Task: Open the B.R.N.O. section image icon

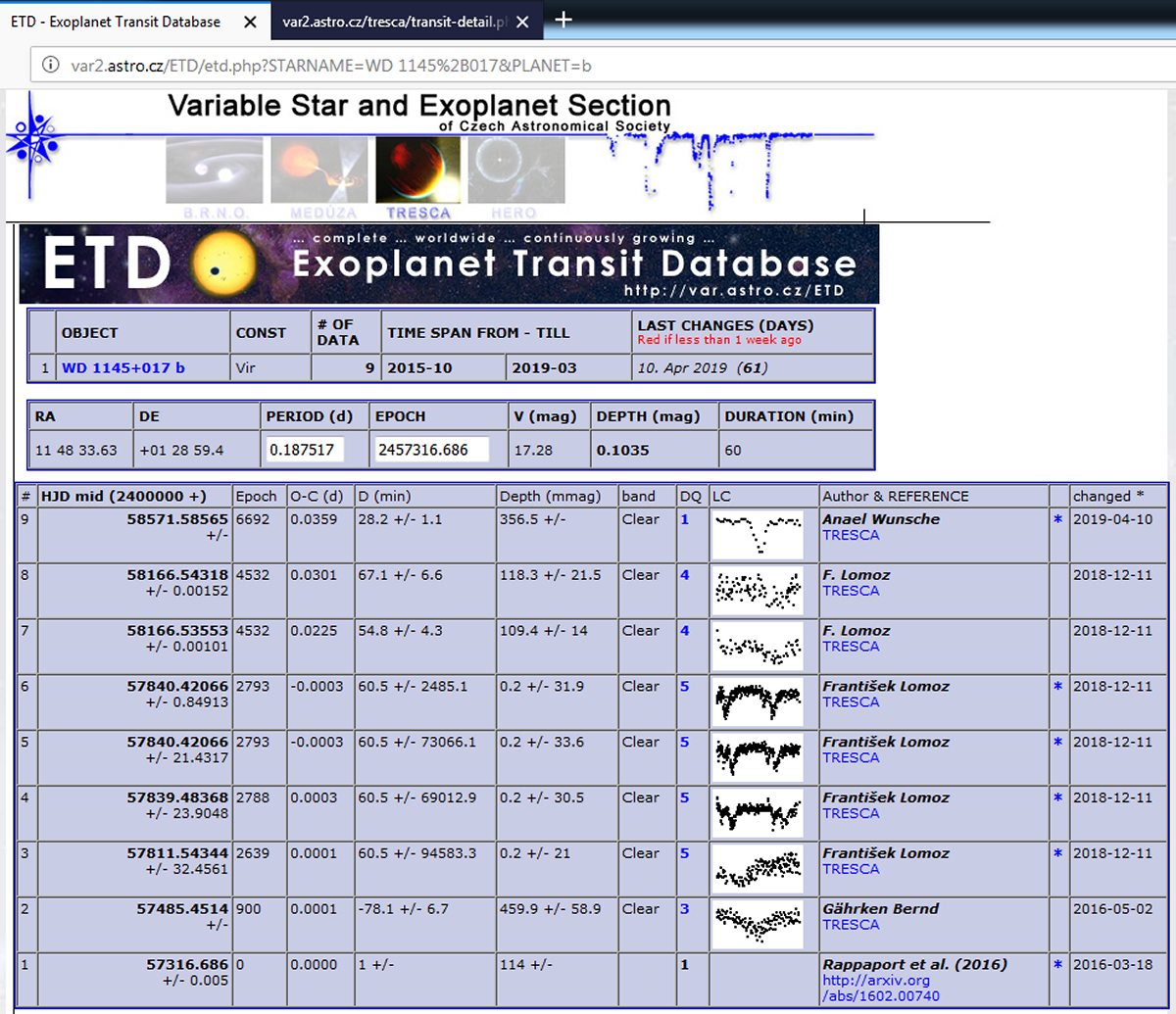Action: (214, 170)
